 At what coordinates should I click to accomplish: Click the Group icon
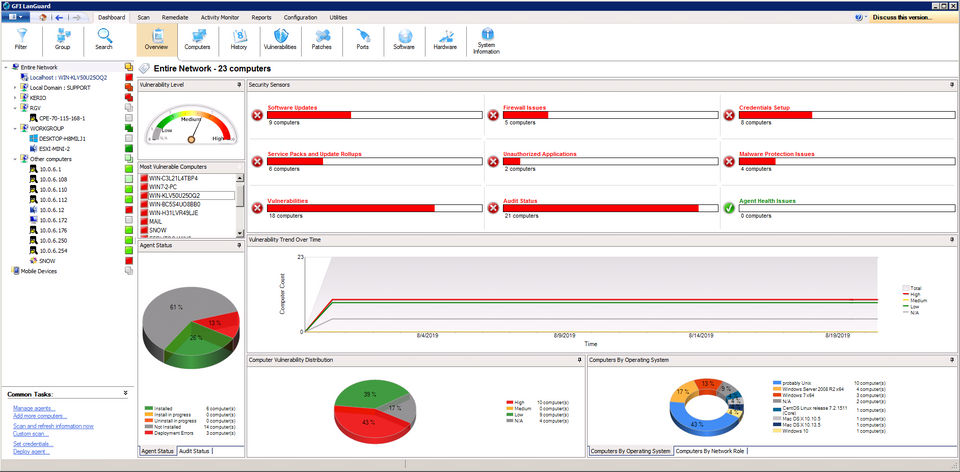(x=62, y=39)
